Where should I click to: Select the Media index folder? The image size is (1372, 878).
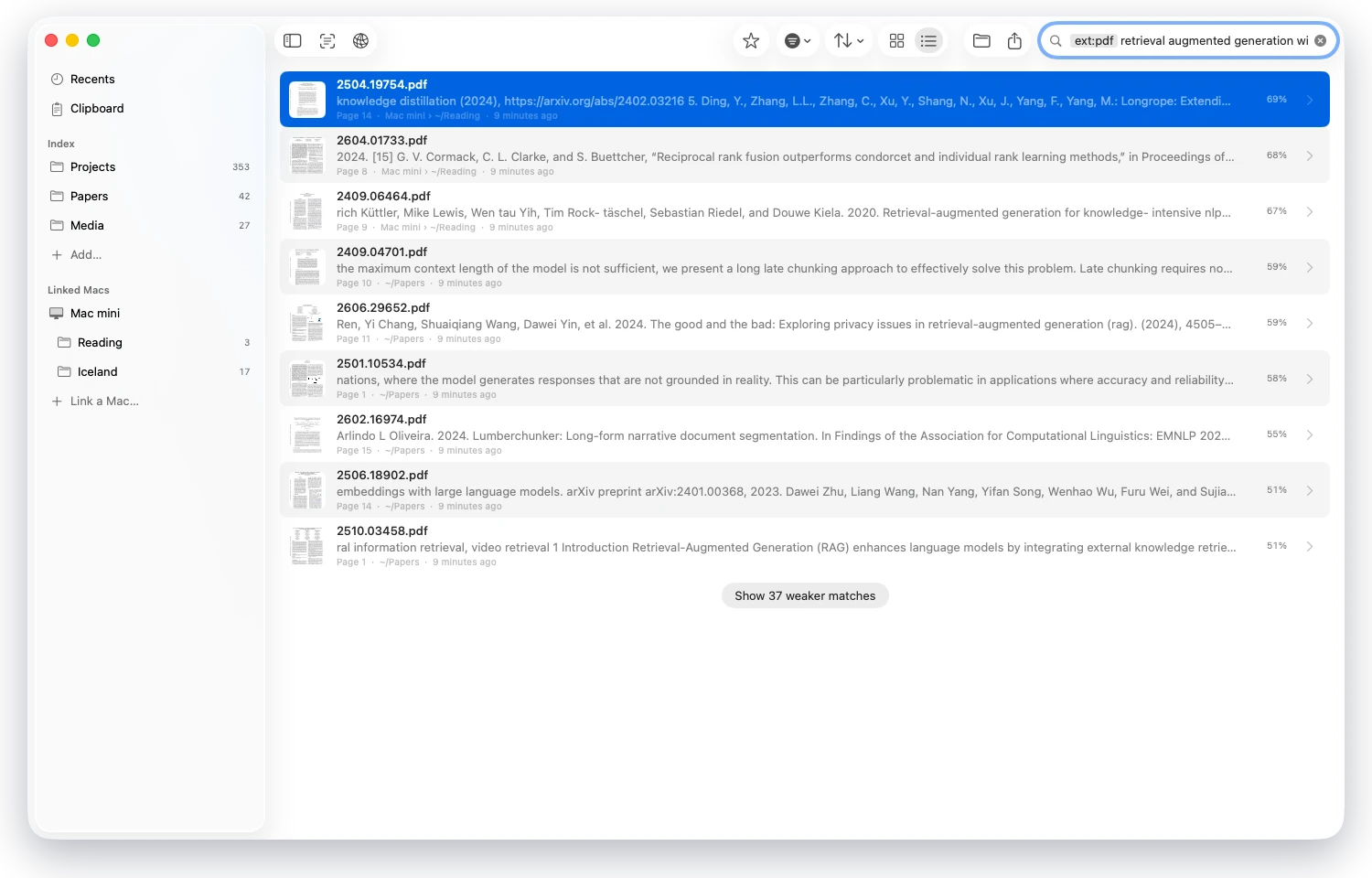[x=150, y=225]
